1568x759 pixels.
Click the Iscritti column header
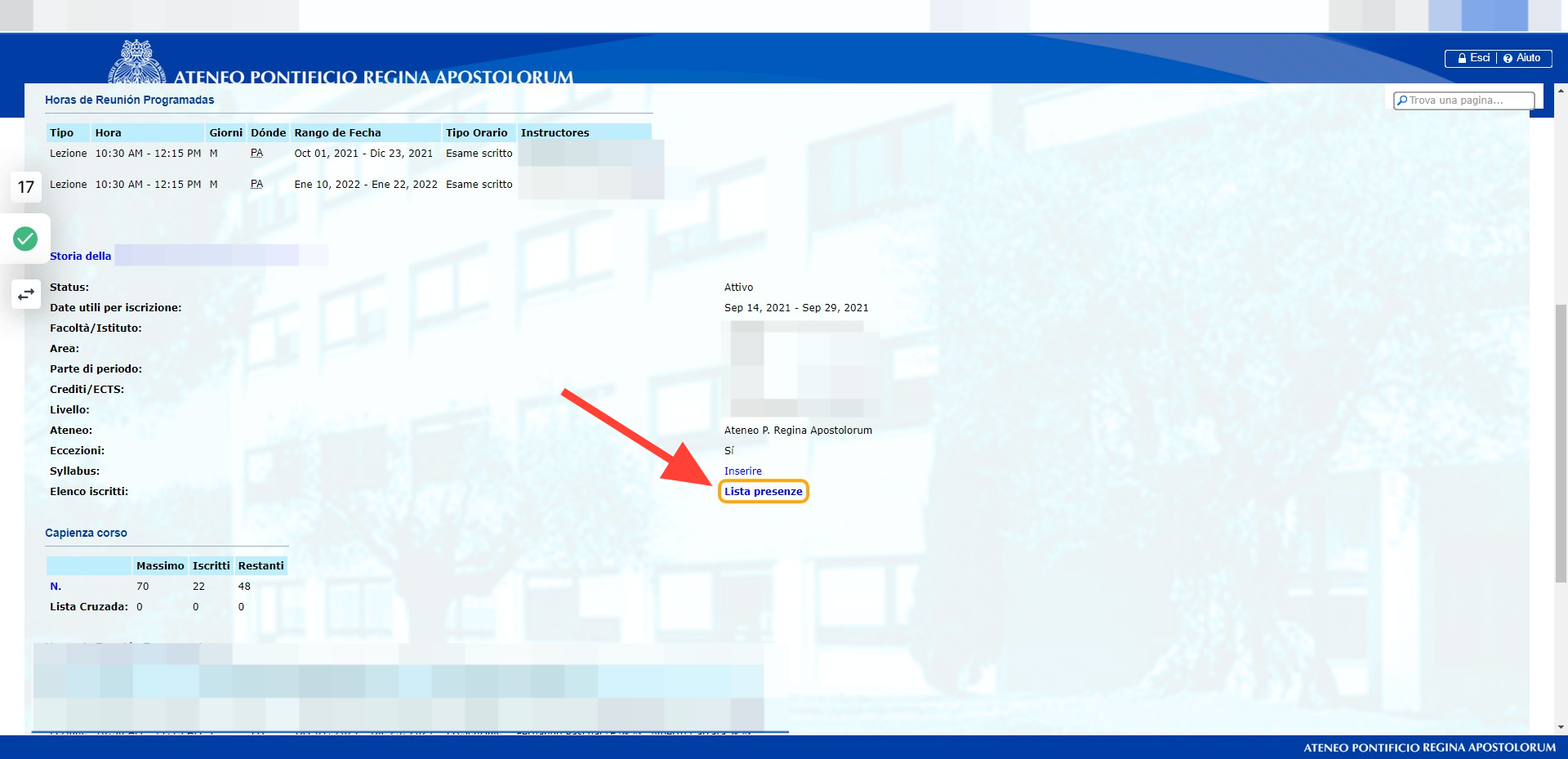click(212, 565)
